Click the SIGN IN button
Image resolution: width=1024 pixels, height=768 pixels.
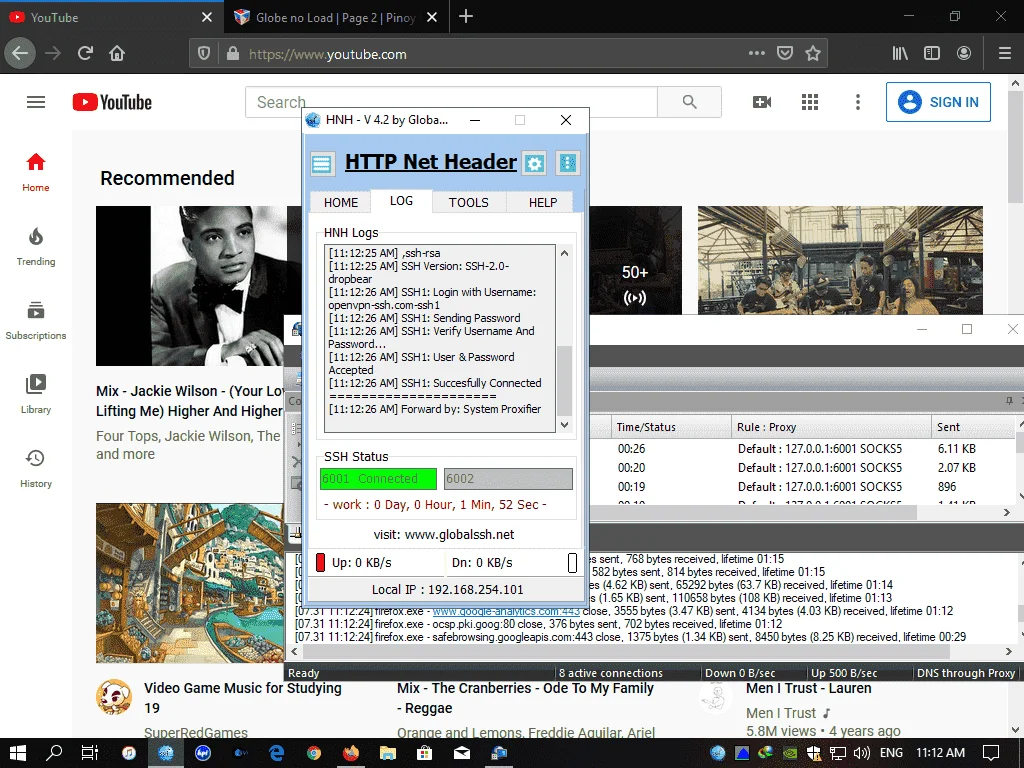click(938, 102)
